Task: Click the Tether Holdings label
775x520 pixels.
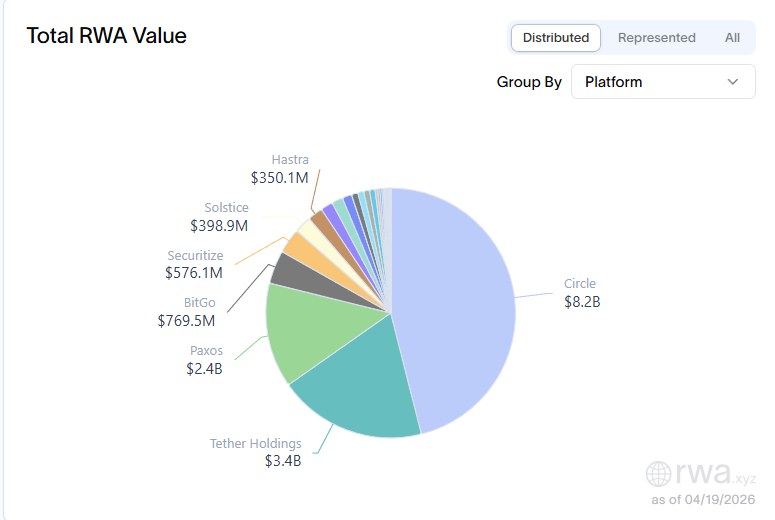Action: tap(256, 443)
